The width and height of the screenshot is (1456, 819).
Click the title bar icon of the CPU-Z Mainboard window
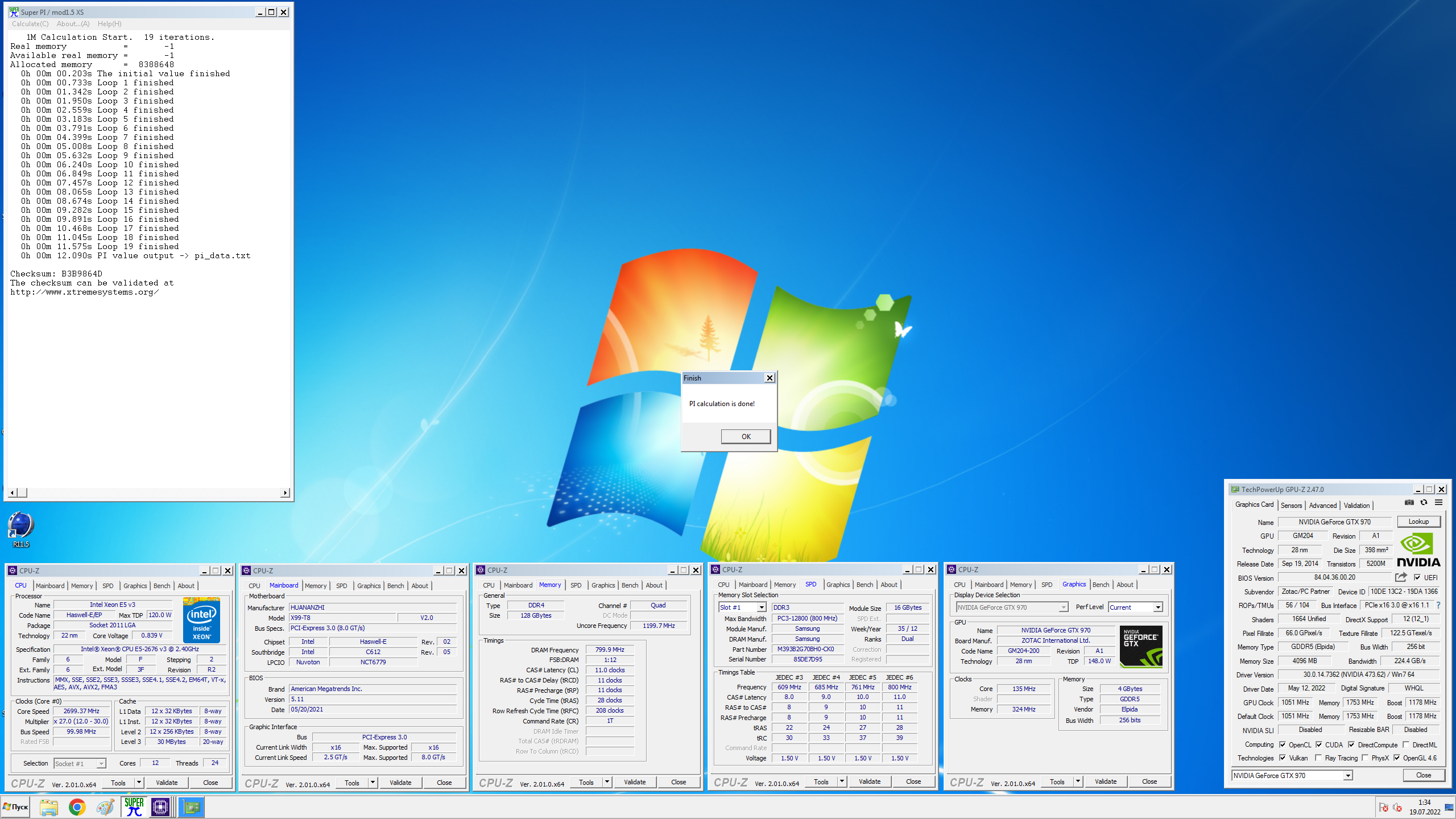click(x=246, y=570)
